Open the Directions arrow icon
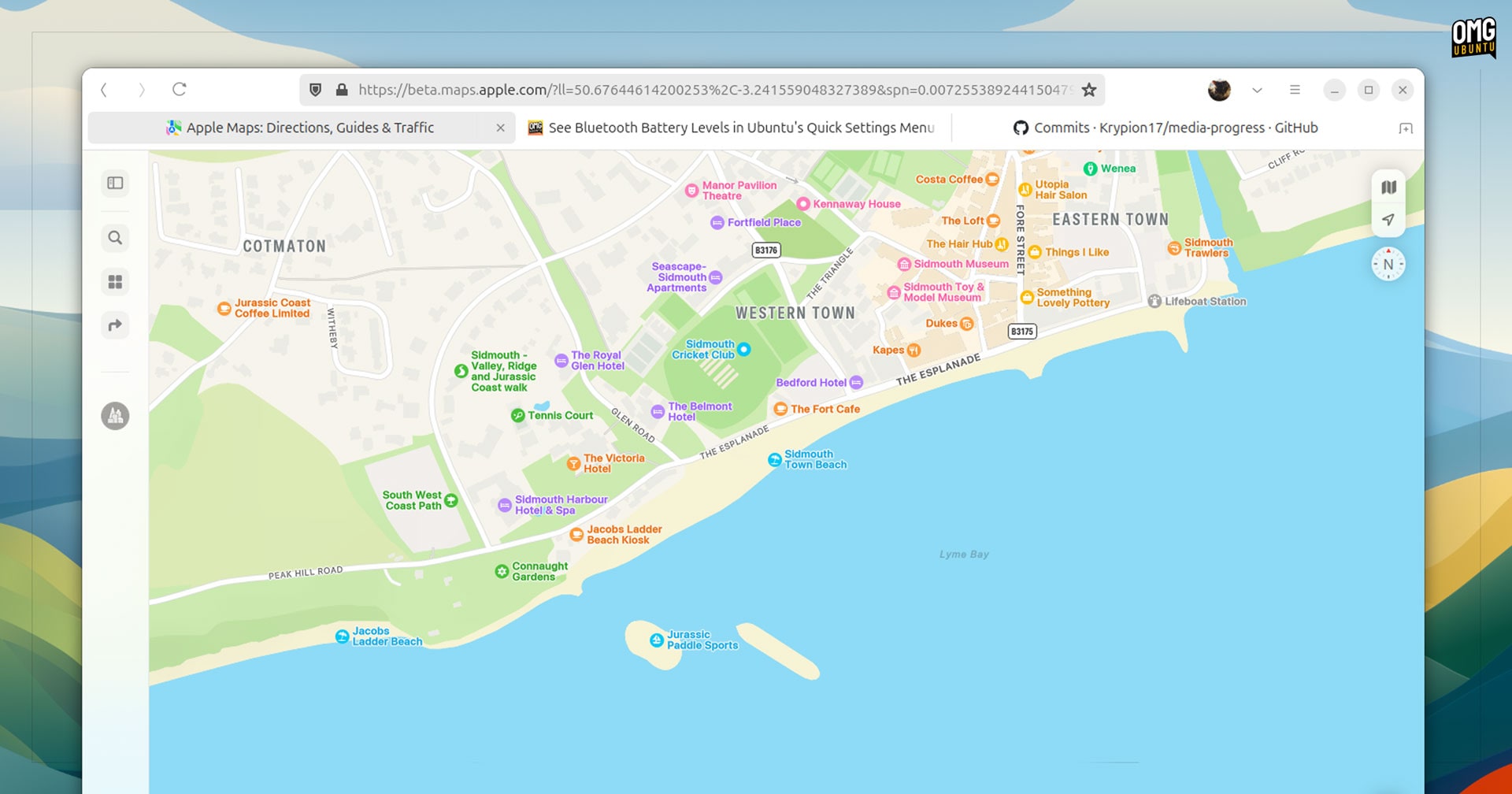The width and height of the screenshot is (1512, 794). tap(115, 325)
